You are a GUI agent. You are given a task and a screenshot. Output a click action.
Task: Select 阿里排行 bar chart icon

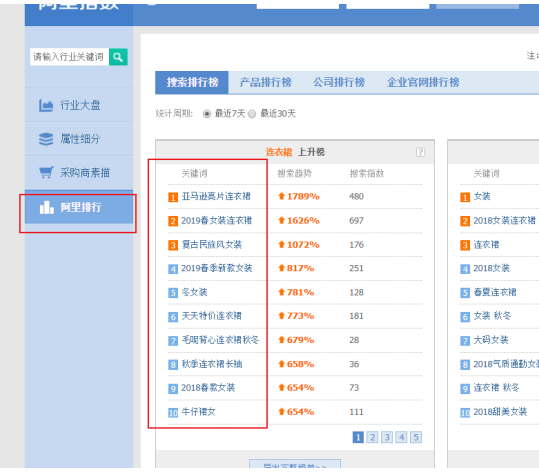47,207
